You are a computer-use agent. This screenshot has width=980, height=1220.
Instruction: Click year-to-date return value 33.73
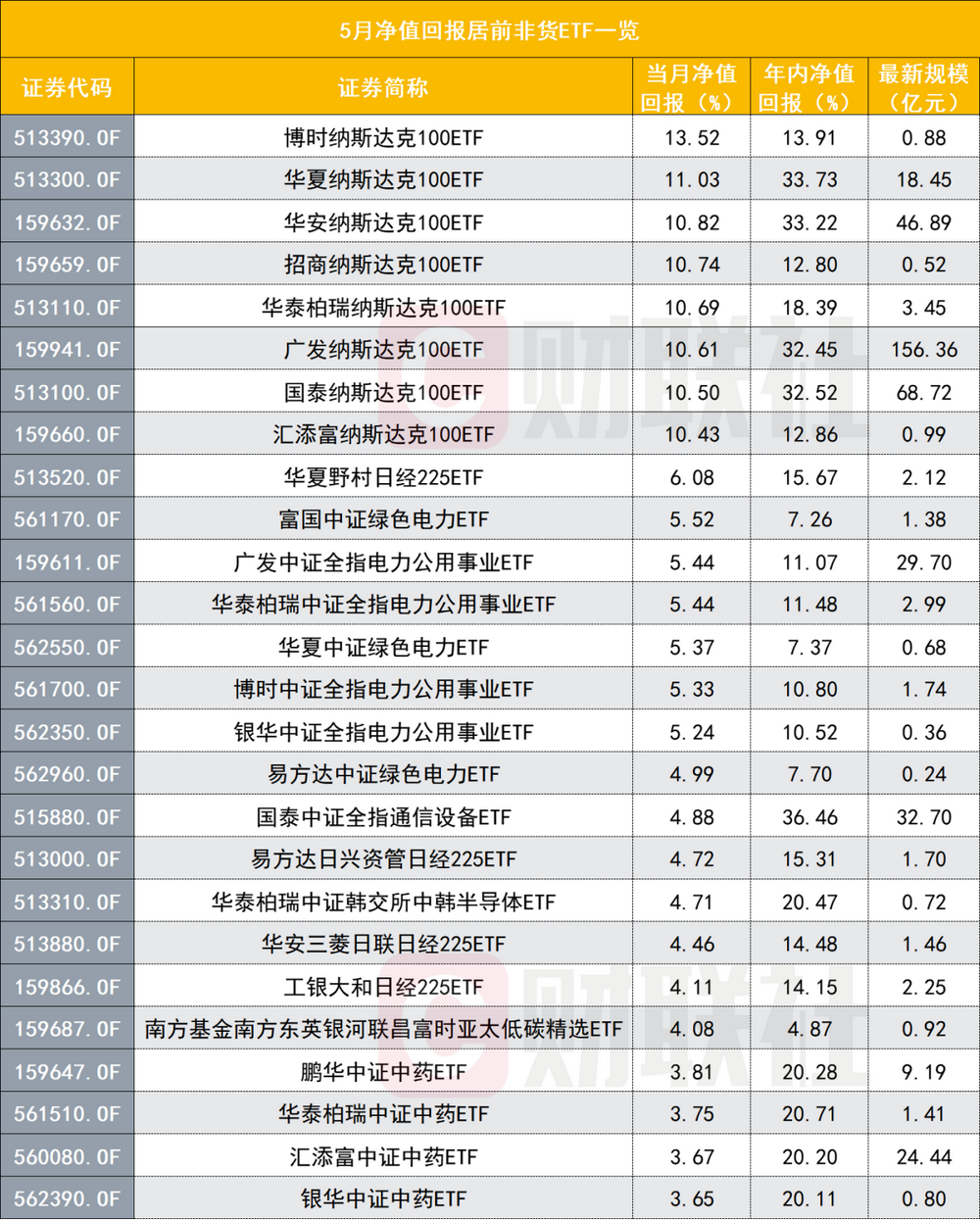click(809, 180)
